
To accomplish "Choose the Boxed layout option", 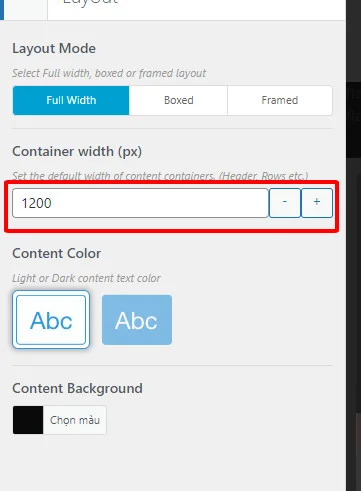I will coord(178,100).
